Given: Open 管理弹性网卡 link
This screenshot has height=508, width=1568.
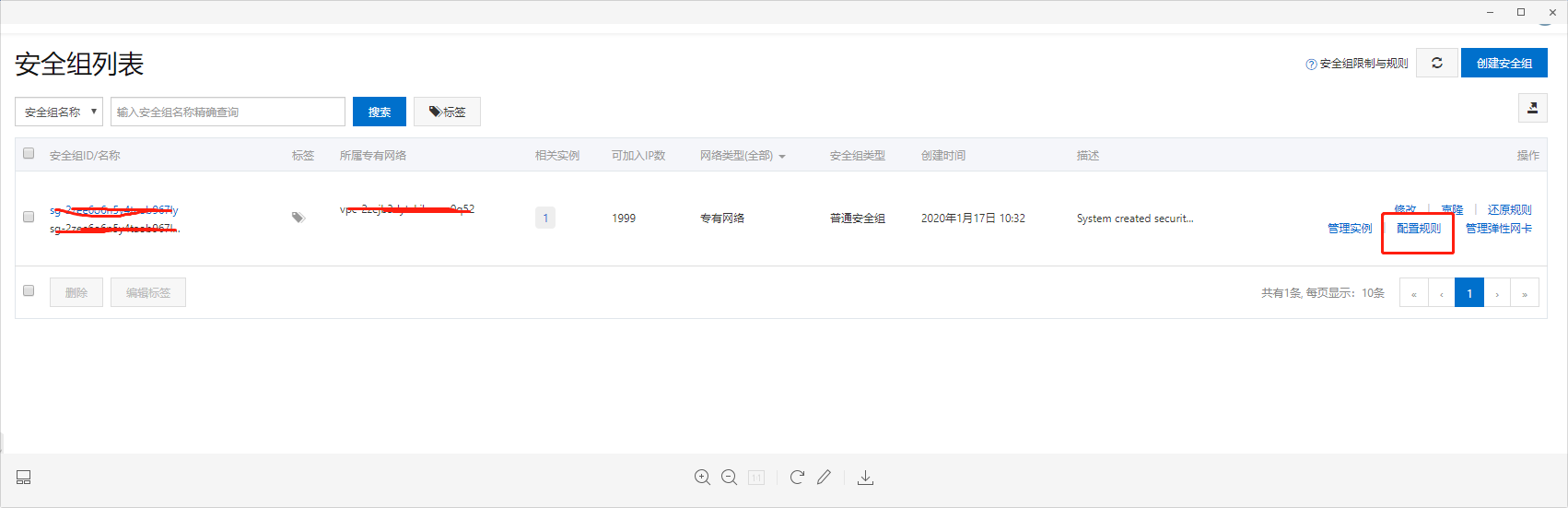Looking at the screenshot, I should pyautogui.click(x=1499, y=229).
